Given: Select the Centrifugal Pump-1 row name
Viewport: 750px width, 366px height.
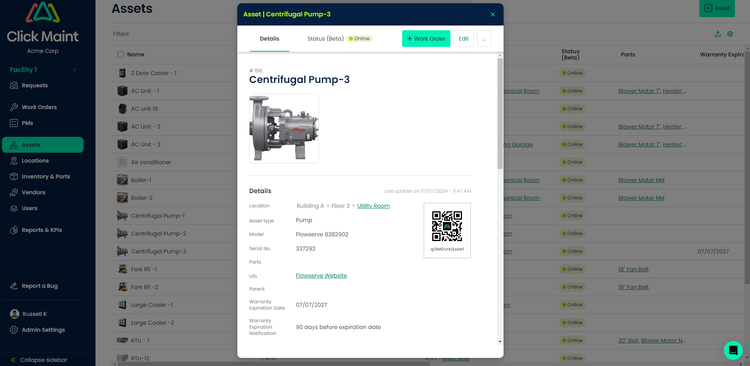Looking at the screenshot, I should (158, 216).
